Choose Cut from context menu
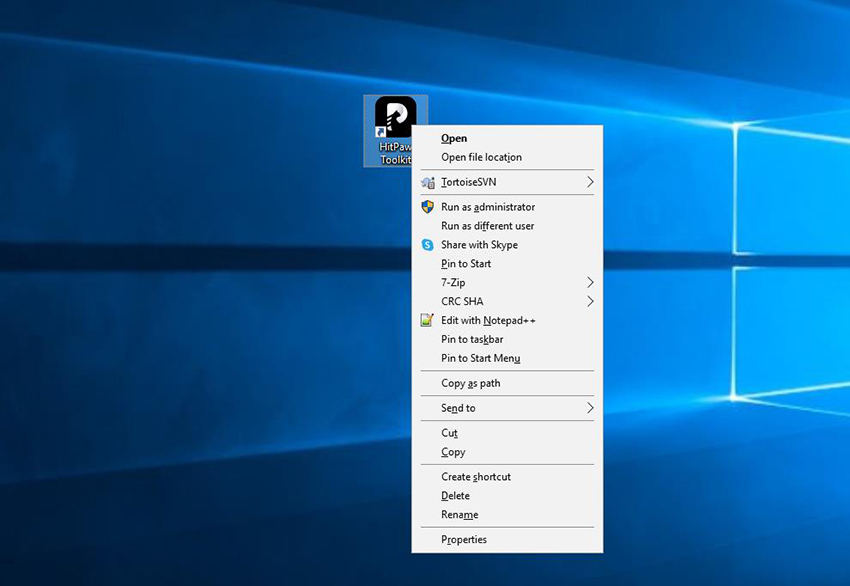The height and width of the screenshot is (586, 850). [x=449, y=433]
